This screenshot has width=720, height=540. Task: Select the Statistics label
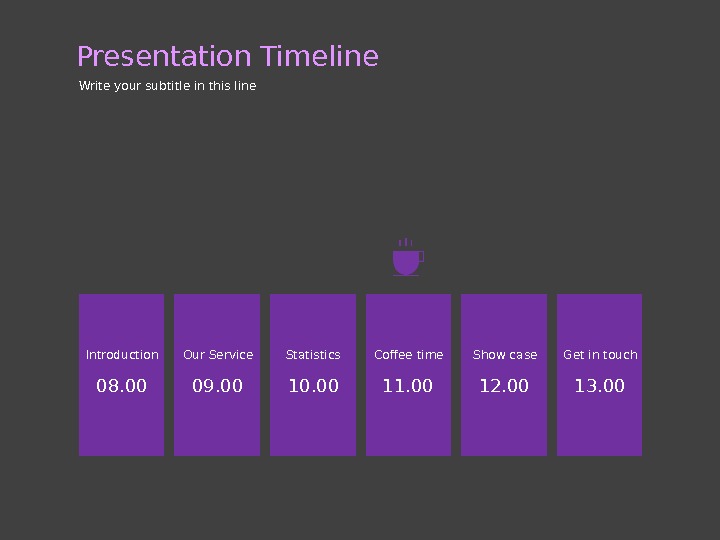click(x=313, y=355)
